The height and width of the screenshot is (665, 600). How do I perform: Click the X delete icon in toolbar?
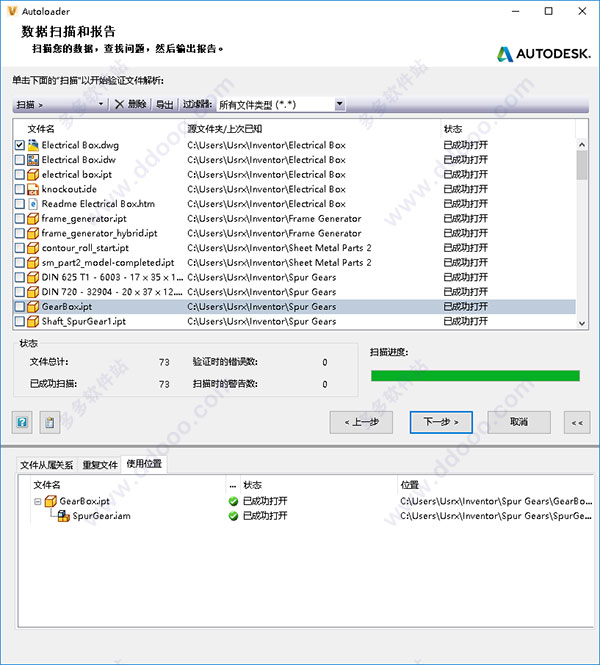[120, 104]
